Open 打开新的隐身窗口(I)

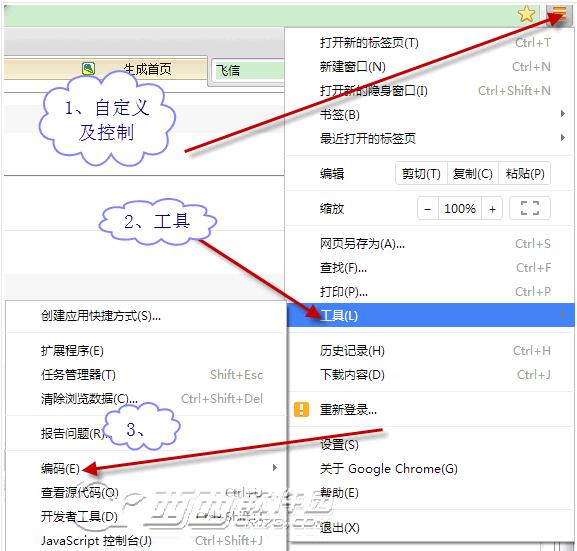point(430,91)
